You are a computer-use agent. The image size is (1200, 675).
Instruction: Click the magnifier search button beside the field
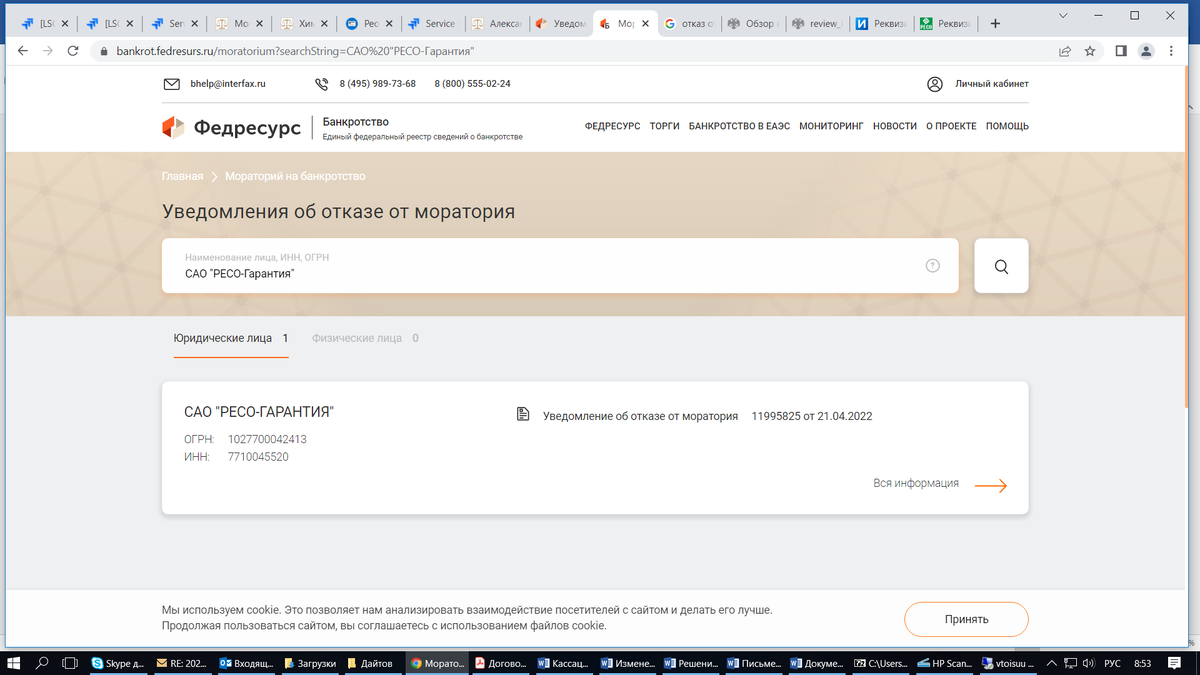pos(1001,266)
